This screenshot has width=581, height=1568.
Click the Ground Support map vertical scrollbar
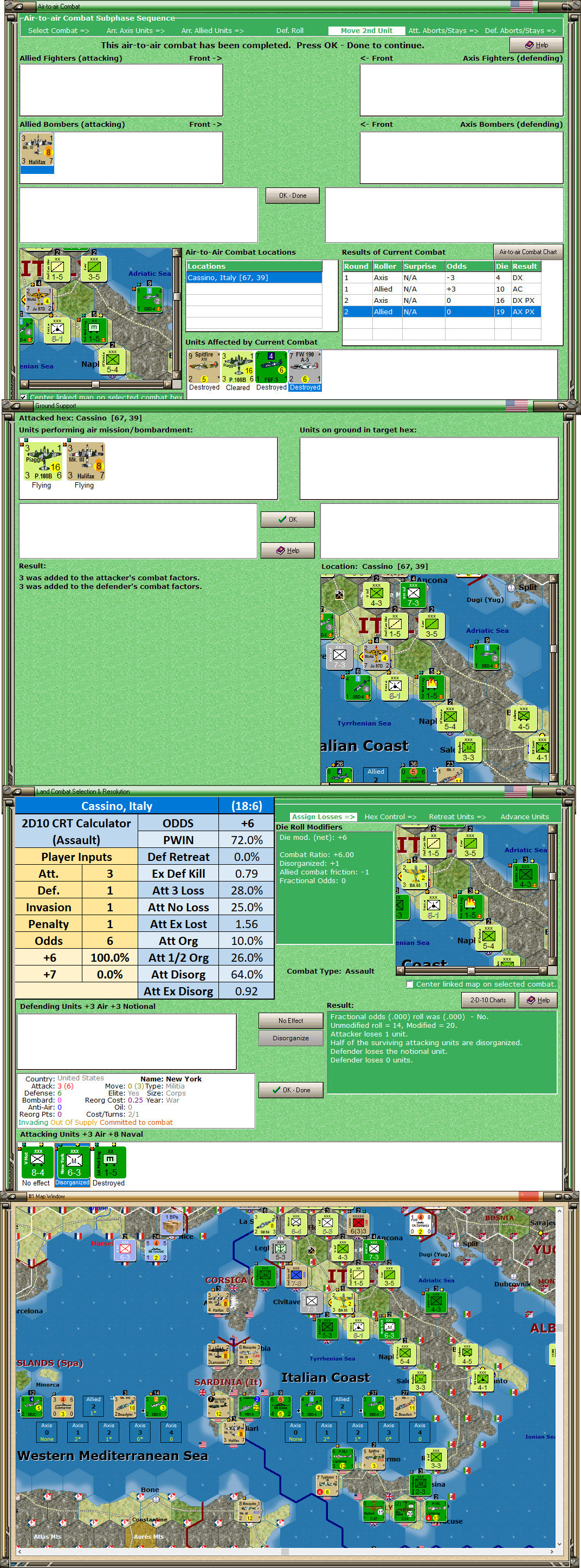click(x=553, y=678)
